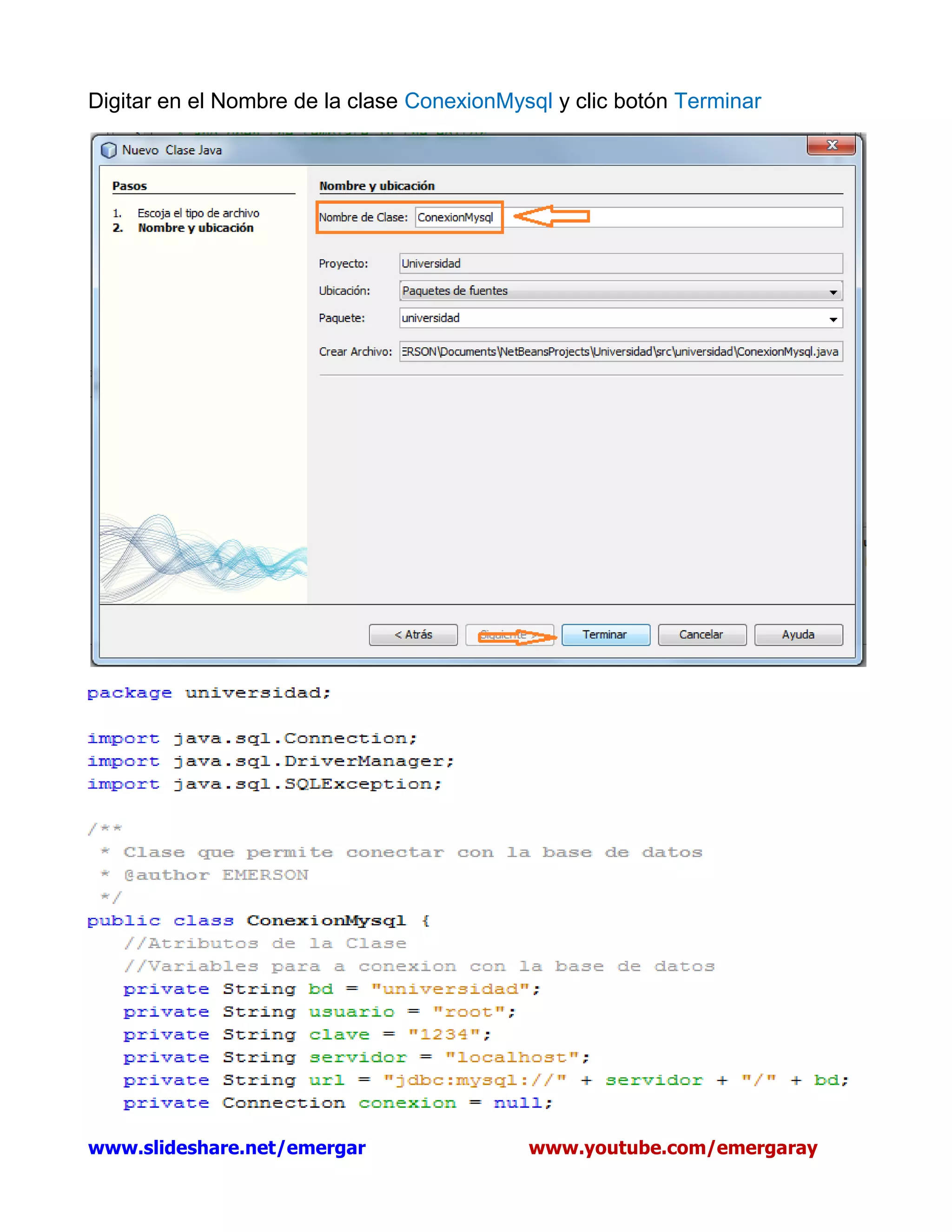Click the Crear Archivo path field
This screenshot has height=1232, width=952.
pos(621,351)
